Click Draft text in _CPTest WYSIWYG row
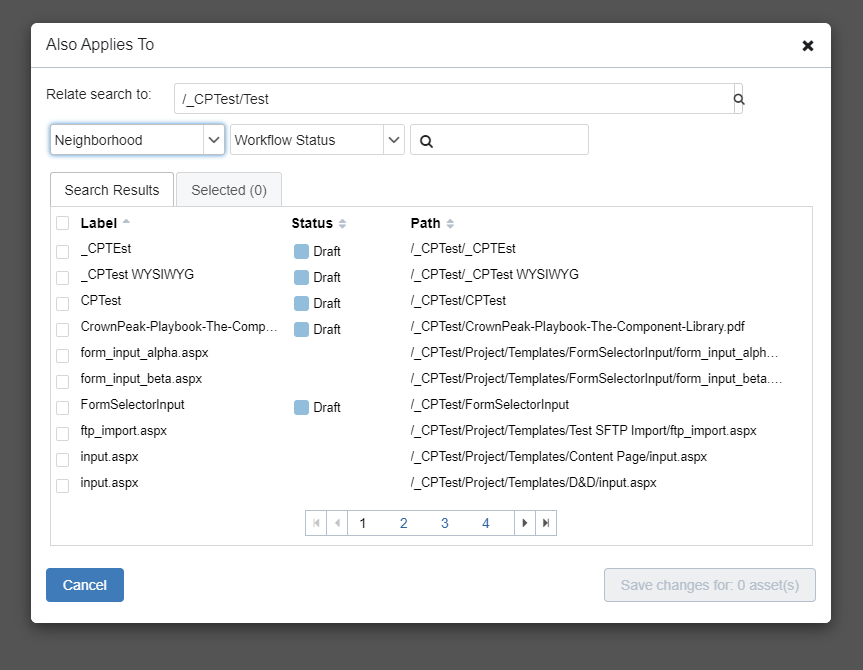This screenshot has height=670, width=863. point(327,277)
